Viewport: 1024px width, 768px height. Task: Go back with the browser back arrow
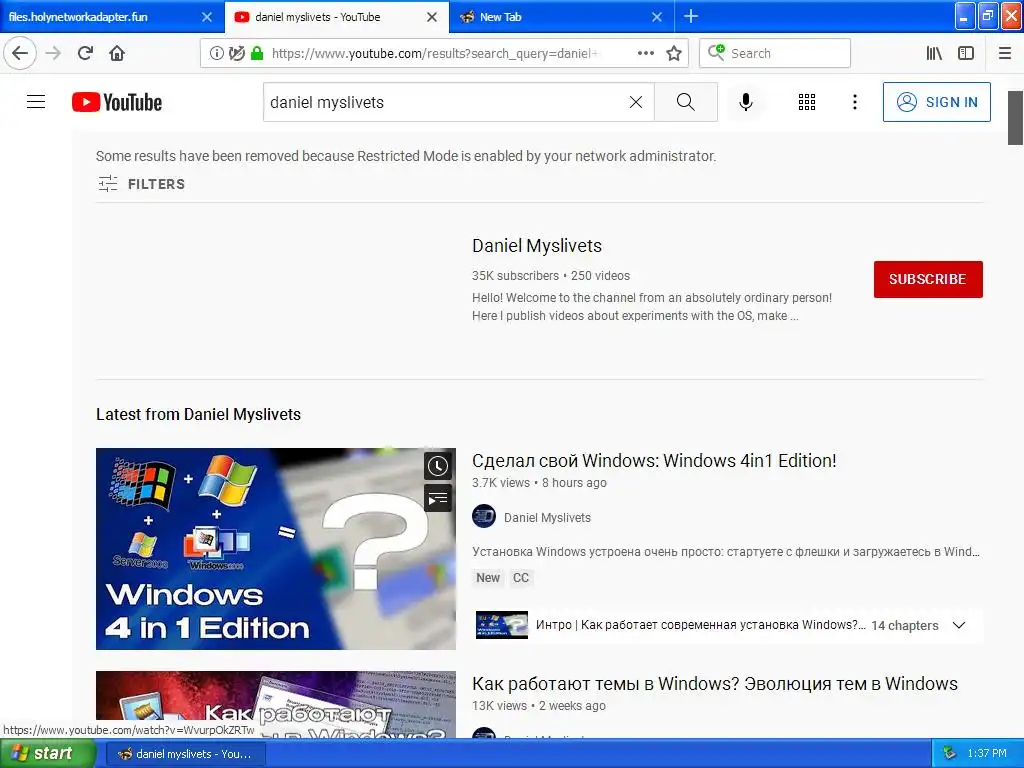(20, 53)
